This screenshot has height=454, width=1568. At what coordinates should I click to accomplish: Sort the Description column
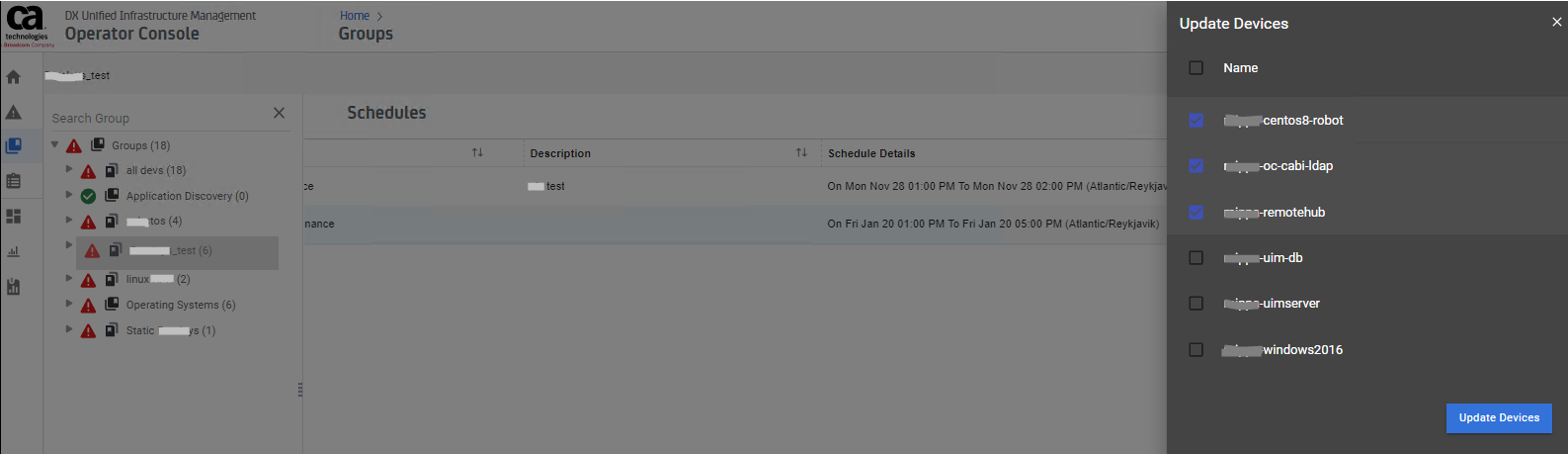(x=801, y=152)
